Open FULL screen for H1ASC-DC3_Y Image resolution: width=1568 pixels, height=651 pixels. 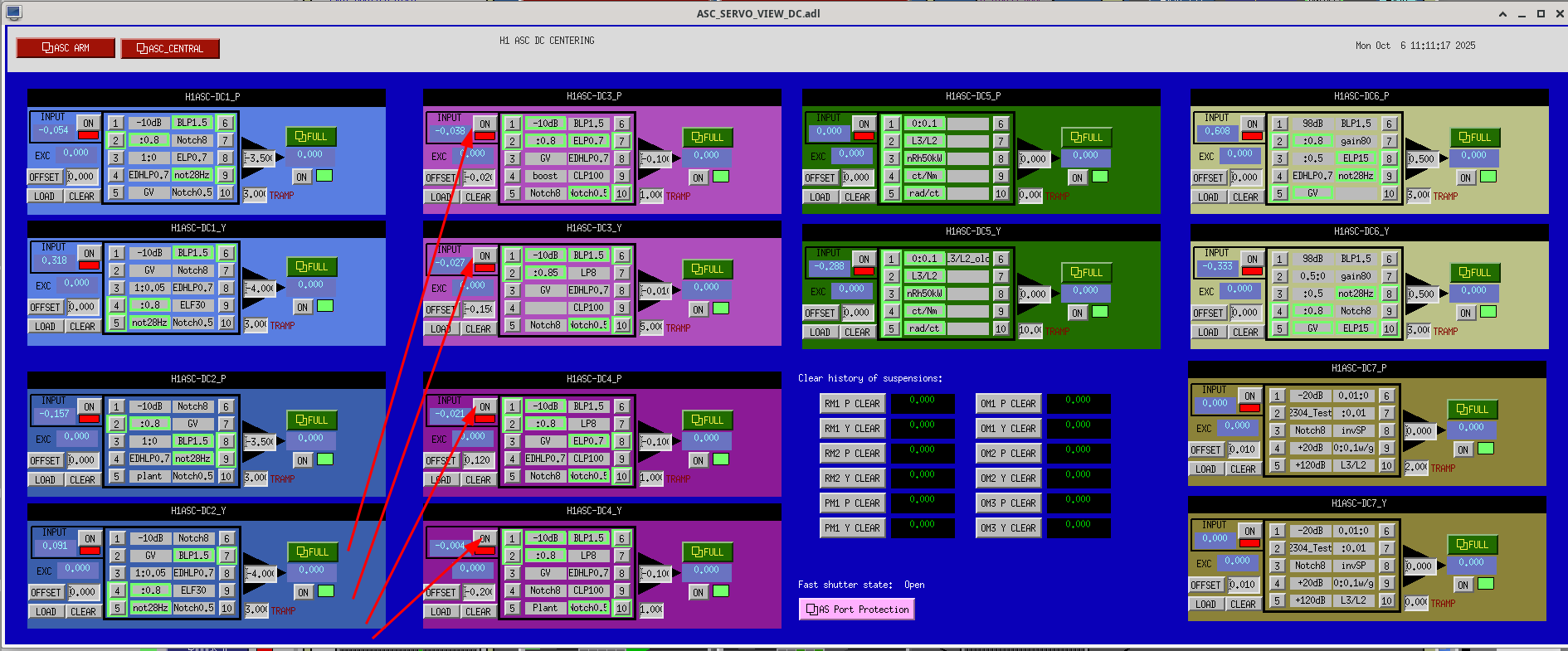tap(708, 270)
